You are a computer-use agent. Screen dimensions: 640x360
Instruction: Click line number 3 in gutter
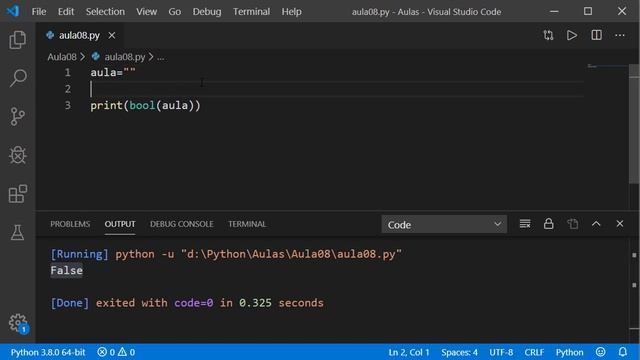coord(68,105)
